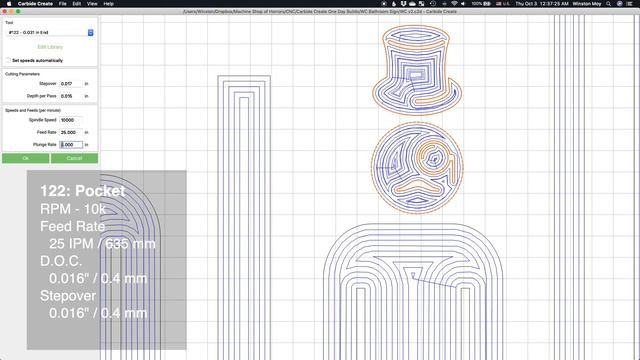Click the Depth per Pass input field

tap(71, 96)
